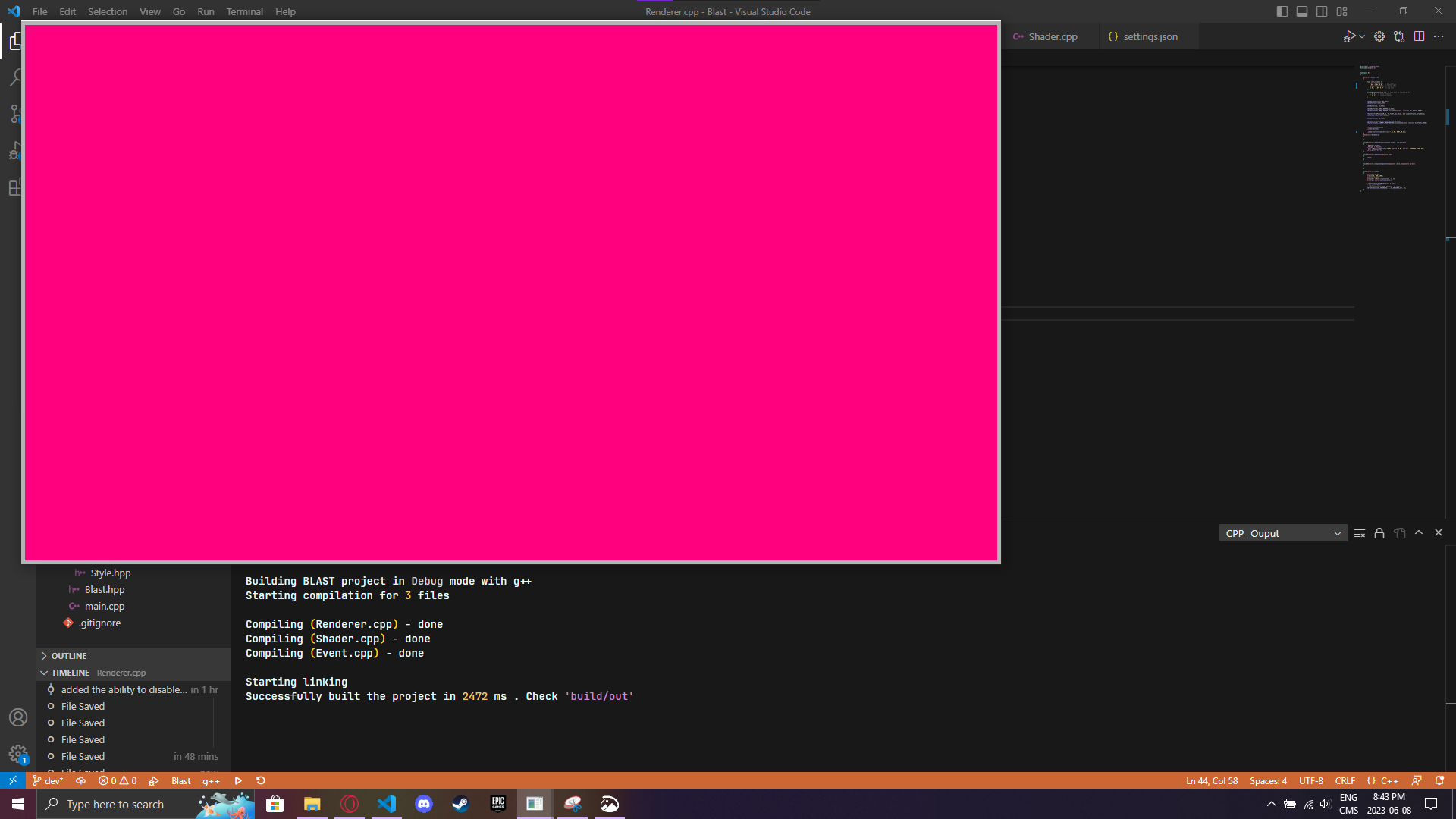This screenshot has height=819, width=1456.
Task: Click the taskbar search box
Action: pos(146,804)
